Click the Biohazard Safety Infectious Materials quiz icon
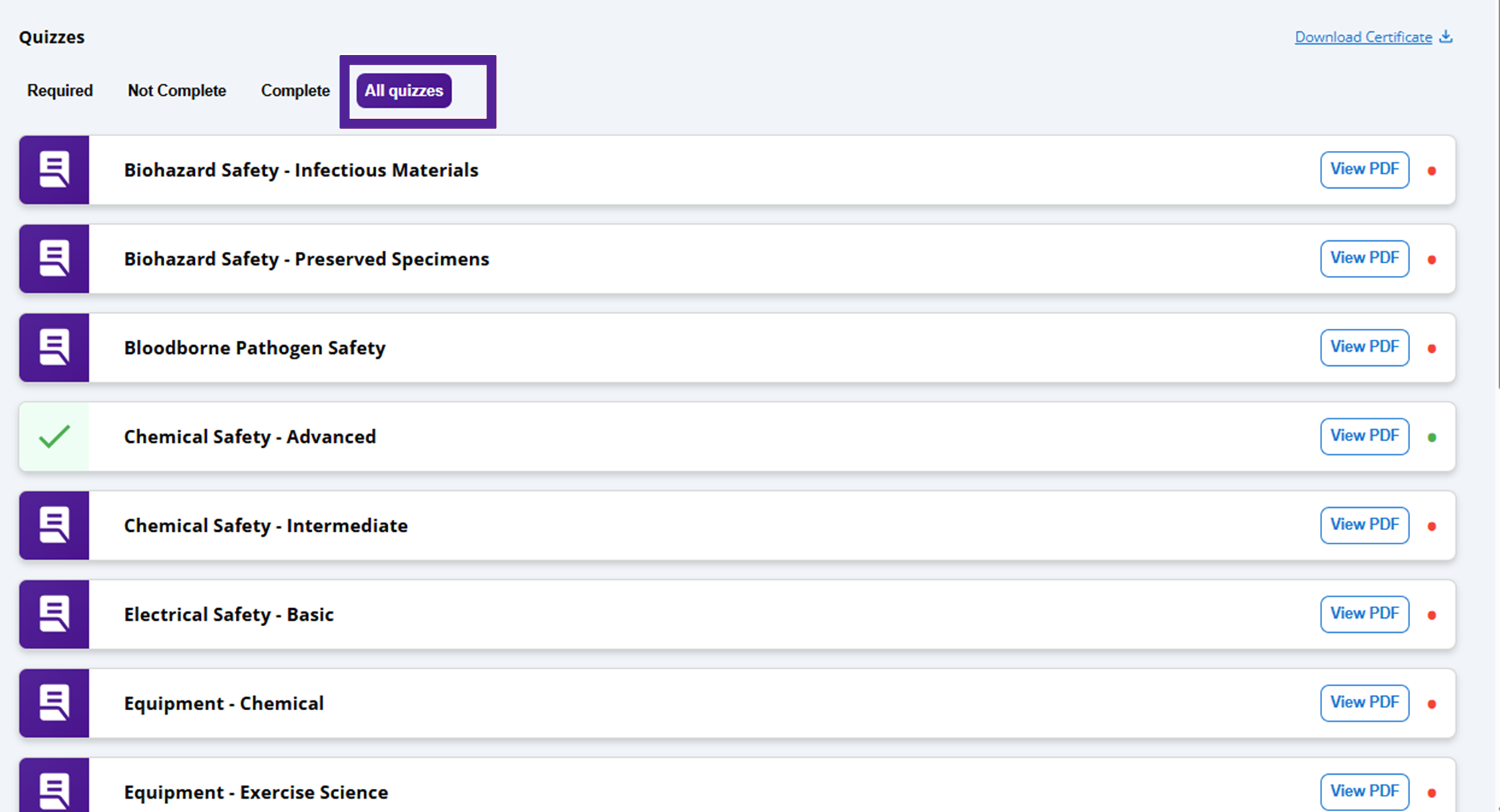This screenshot has height=812, width=1500. pyautogui.click(x=54, y=170)
